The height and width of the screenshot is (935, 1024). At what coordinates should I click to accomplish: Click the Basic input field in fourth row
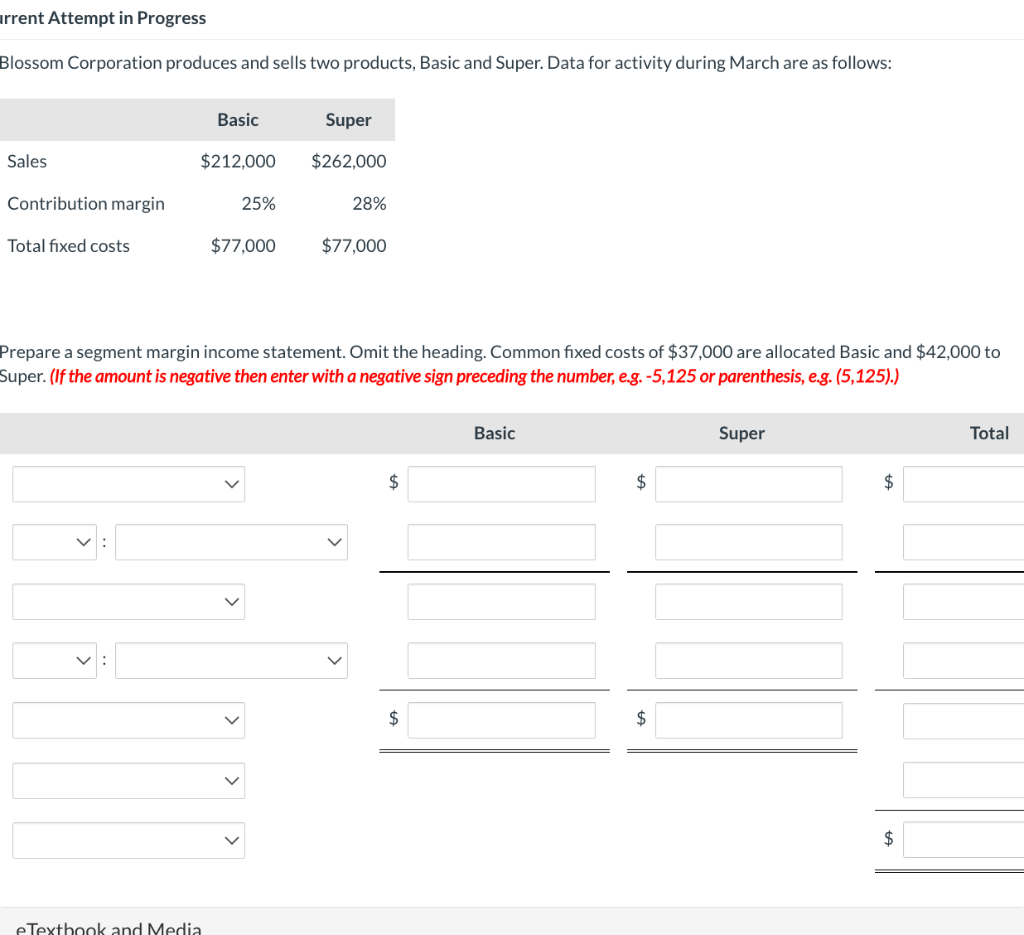502,660
